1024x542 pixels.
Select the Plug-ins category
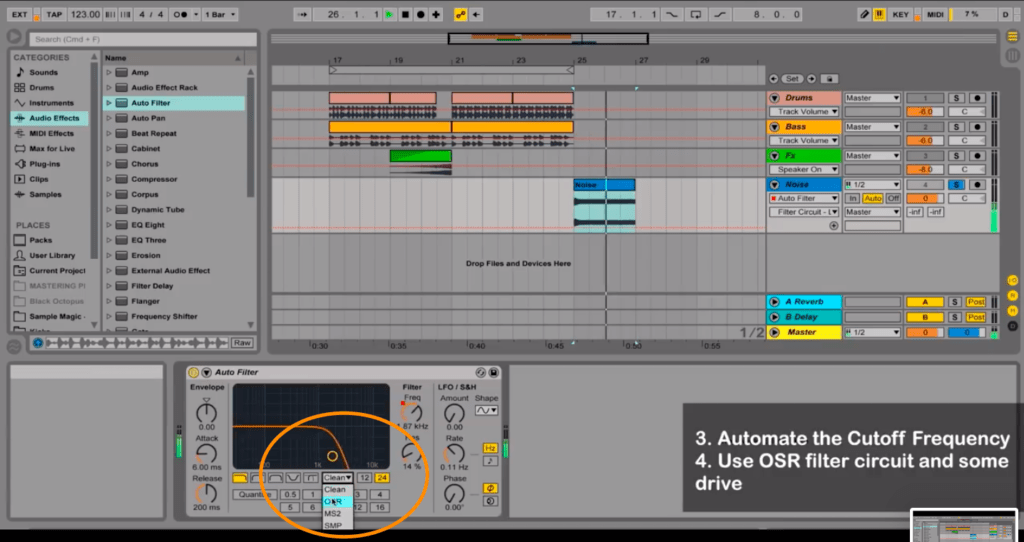pos(44,164)
